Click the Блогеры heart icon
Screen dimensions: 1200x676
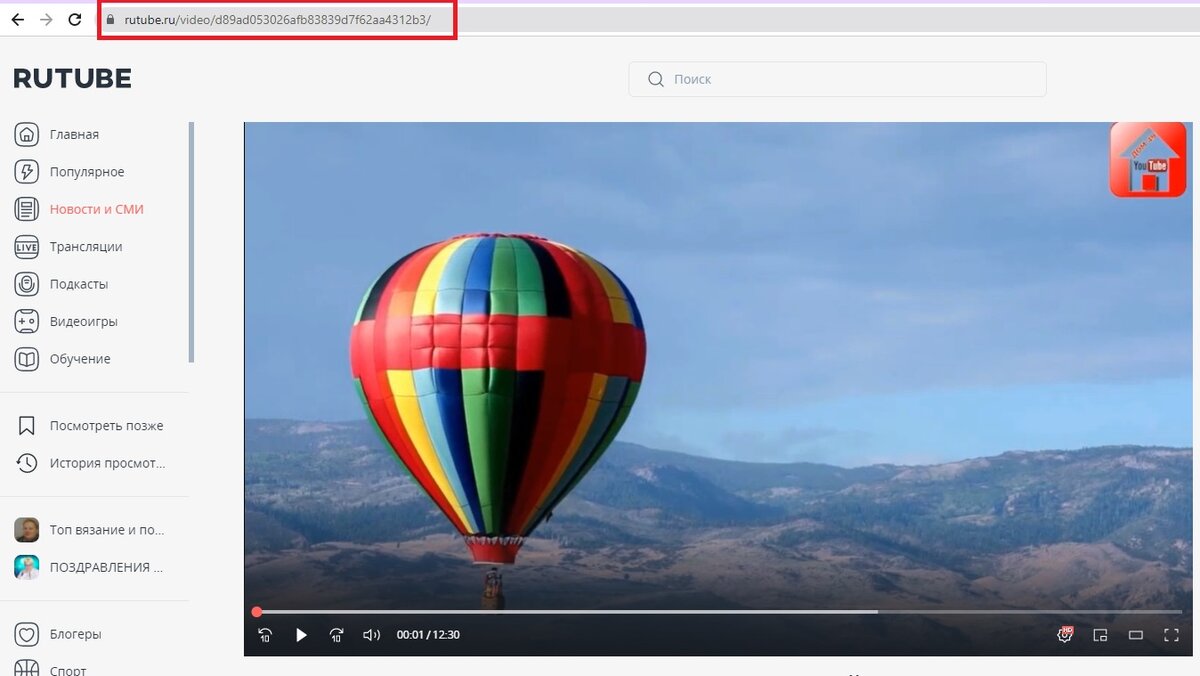(27, 634)
